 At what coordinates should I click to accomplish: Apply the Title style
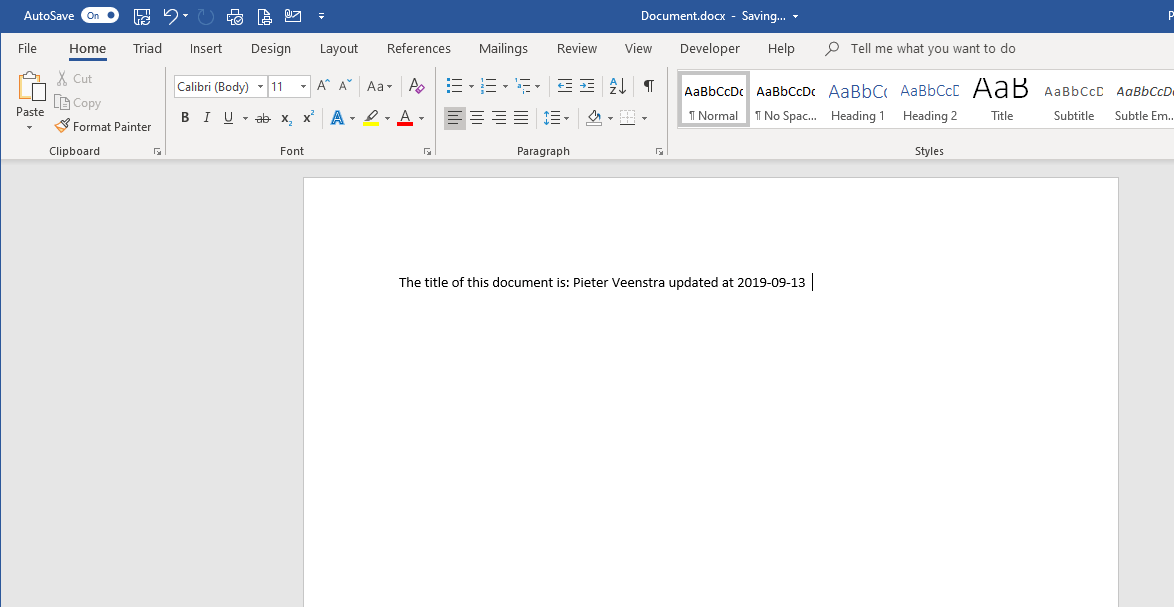(x=1002, y=100)
